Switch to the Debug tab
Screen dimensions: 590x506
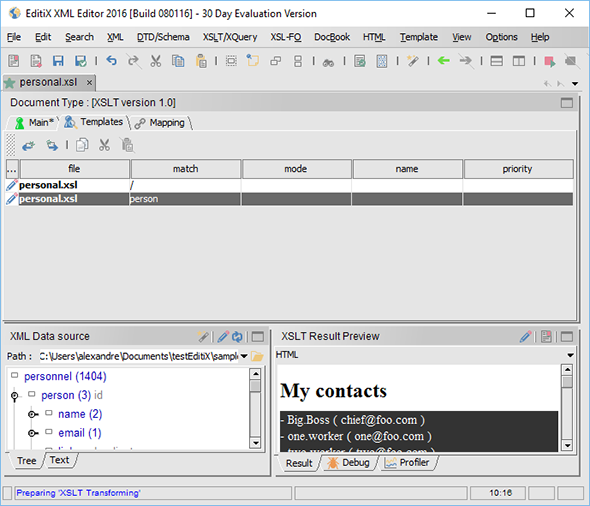tap(348, 463)
